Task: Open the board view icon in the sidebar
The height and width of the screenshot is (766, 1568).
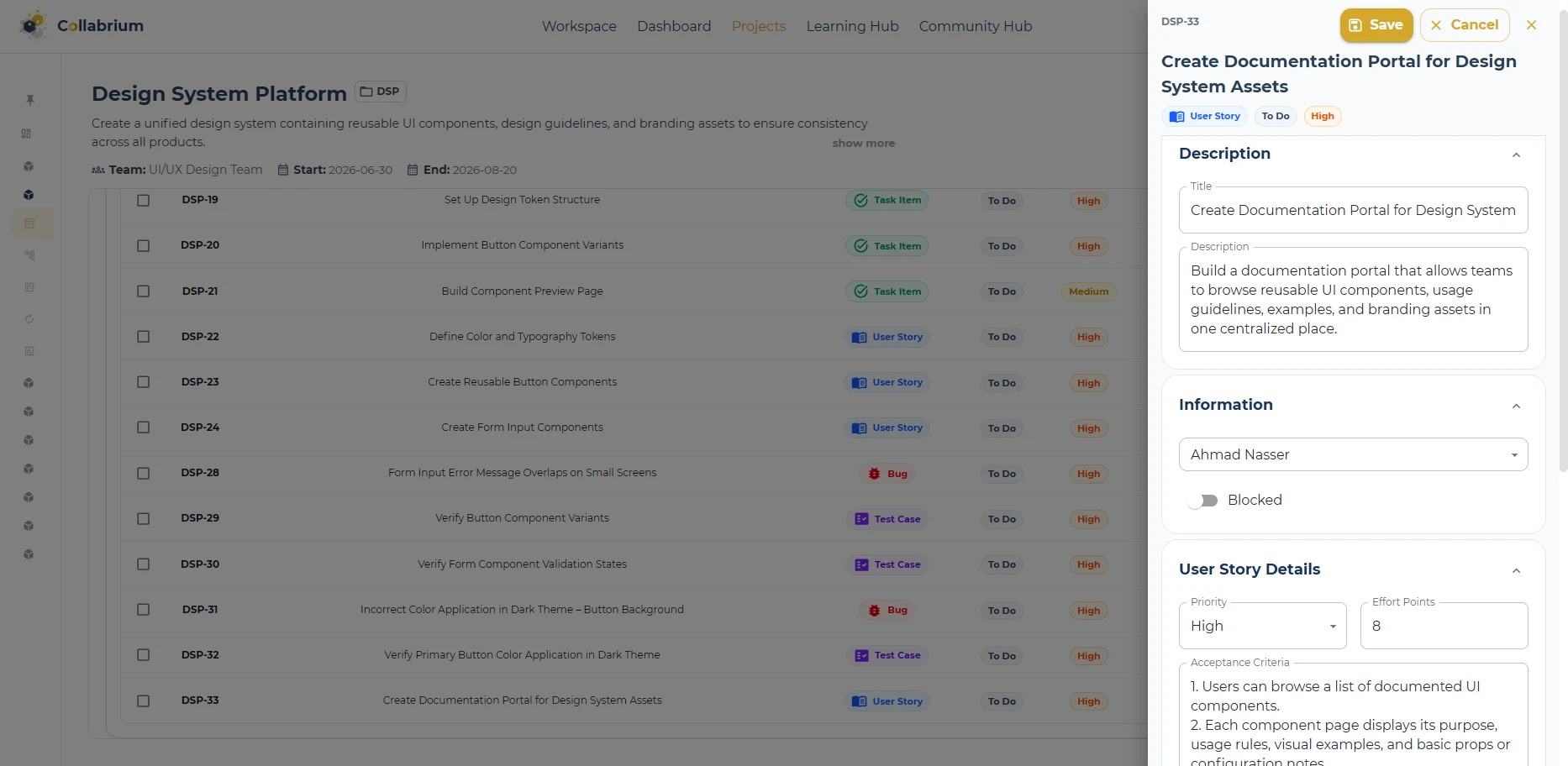Action: [29, 287]
